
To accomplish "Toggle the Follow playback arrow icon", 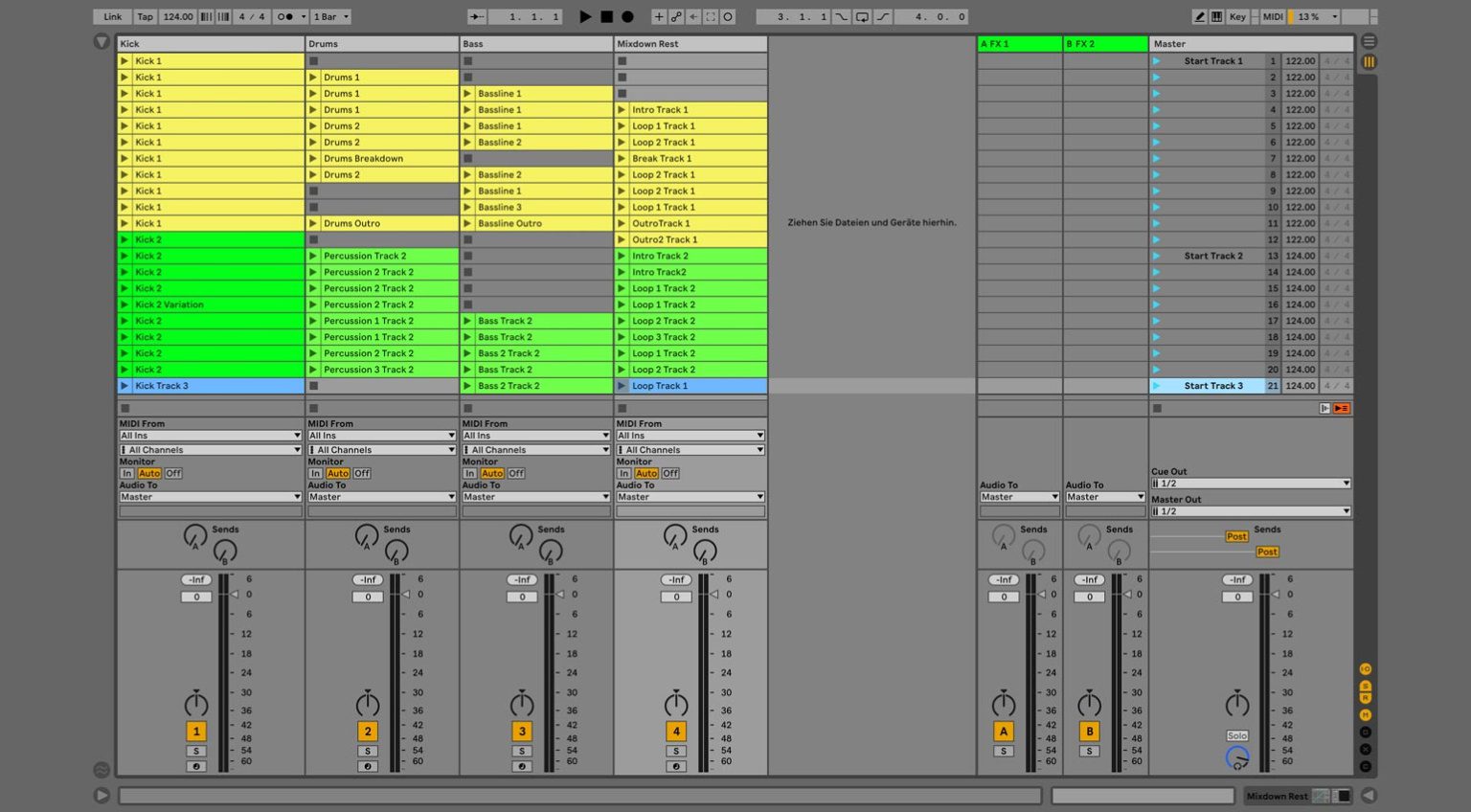I will click(x=476, y=16).
